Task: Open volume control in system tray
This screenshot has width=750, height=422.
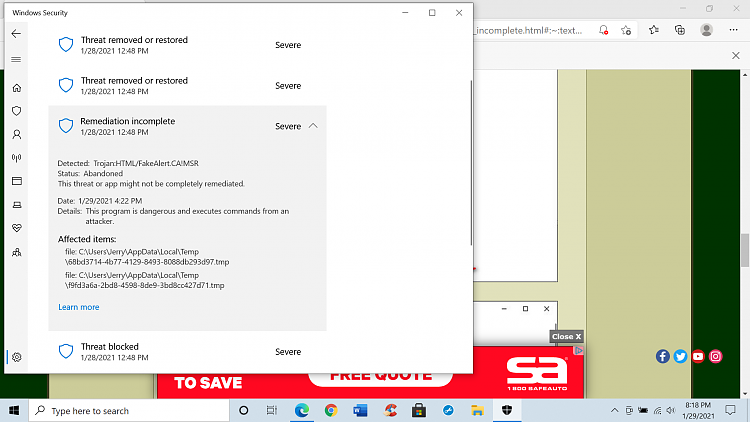Action: click(x=671, y=411)
